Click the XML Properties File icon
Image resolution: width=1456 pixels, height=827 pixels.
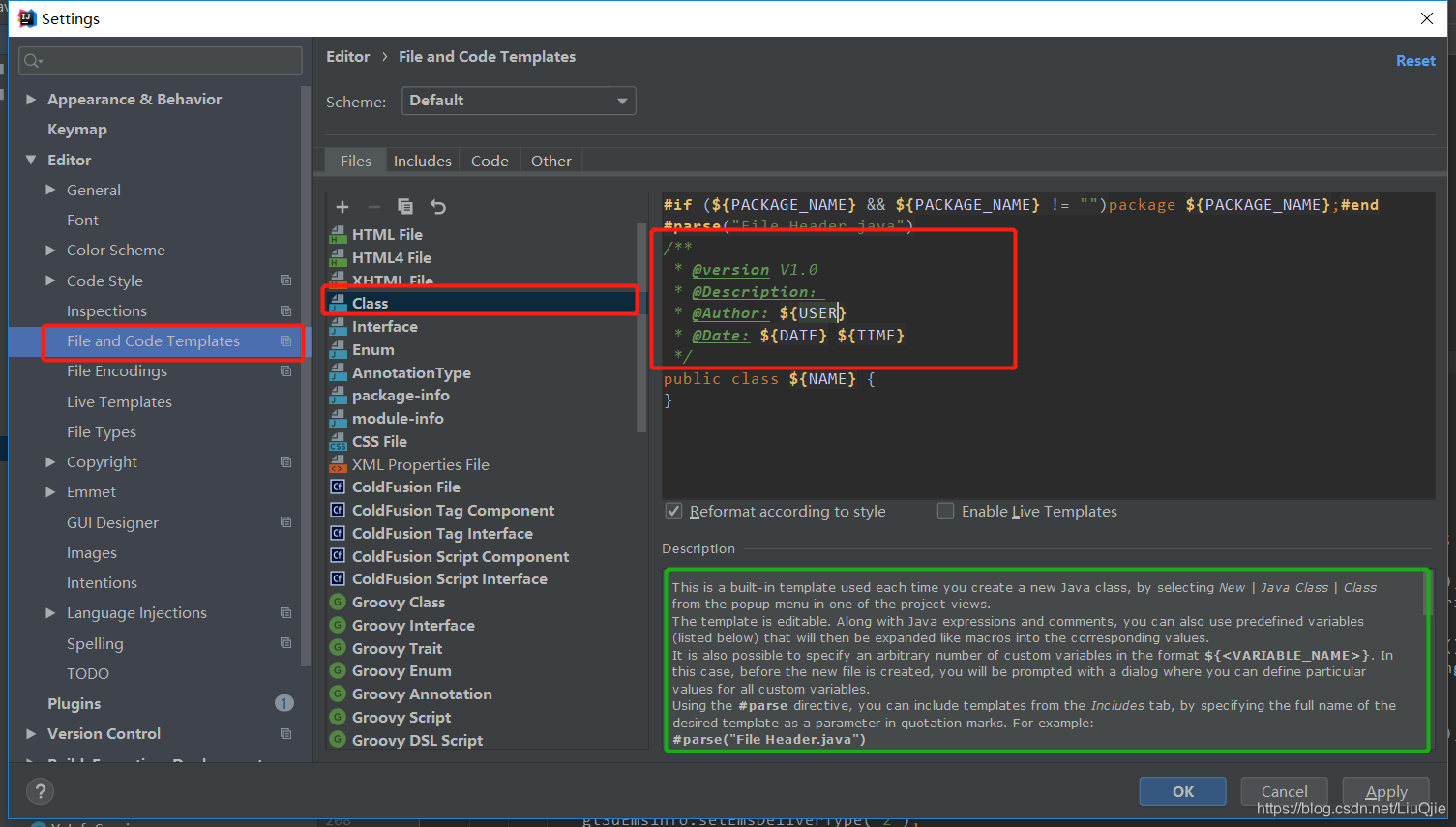[x=338, y=465]
